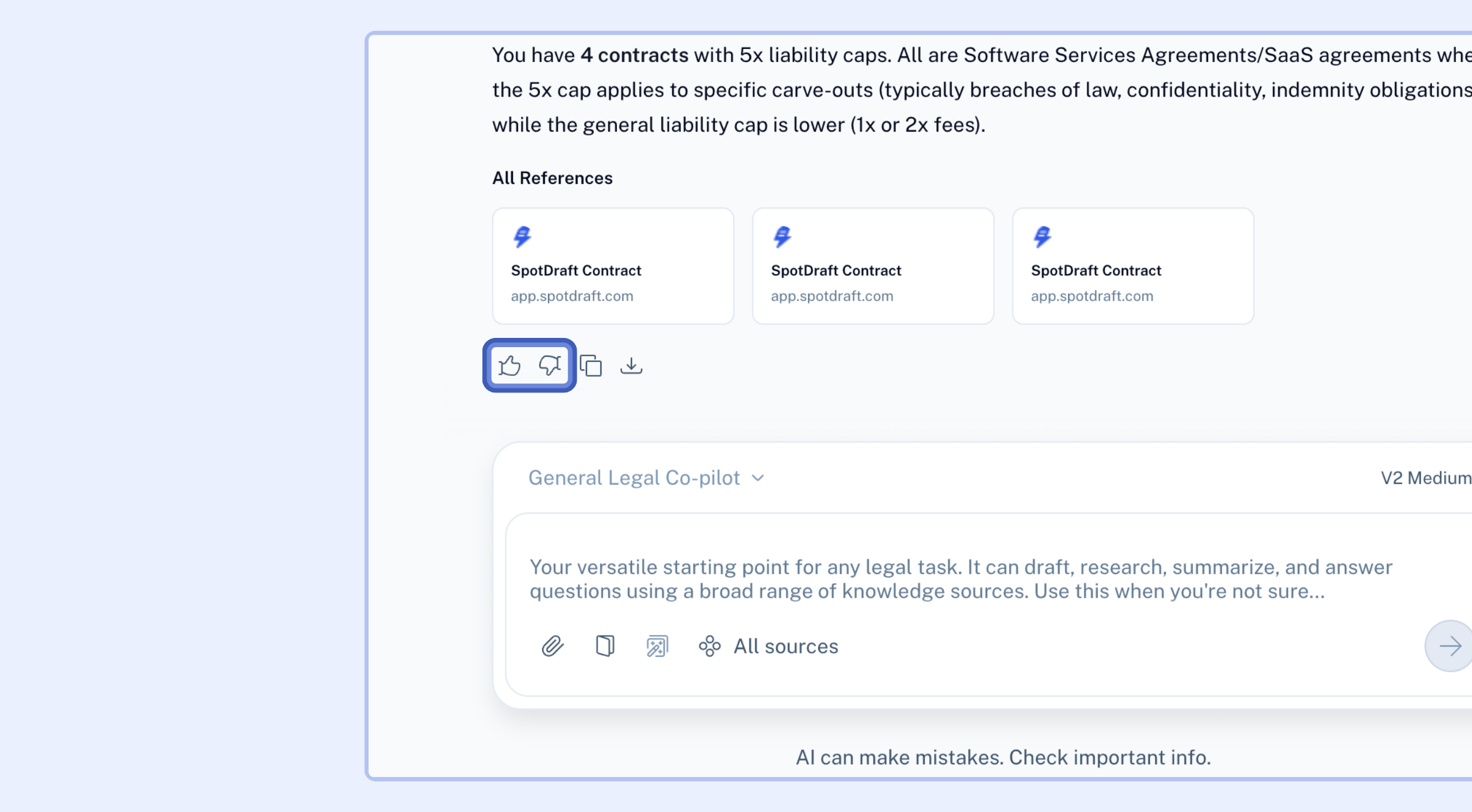Viewport: 1472px width, 812px height.
Task: Give the response a thumbs up
Action: pos(509,365)
